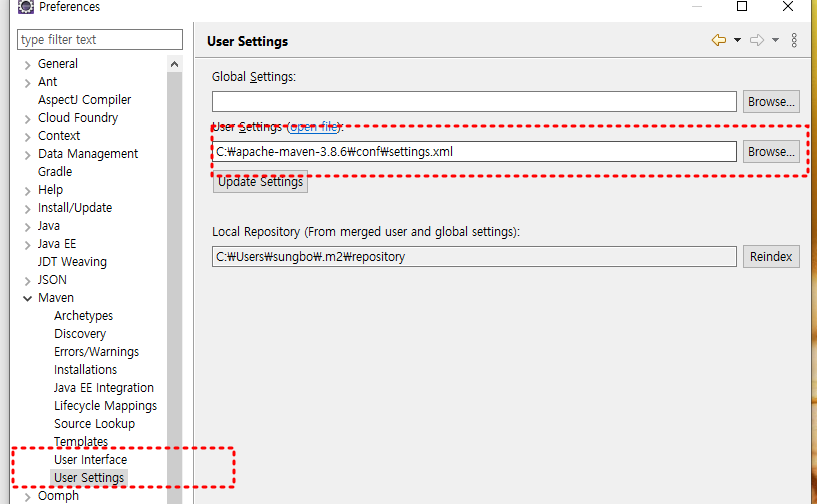Select JSON category label

(52, 280)
